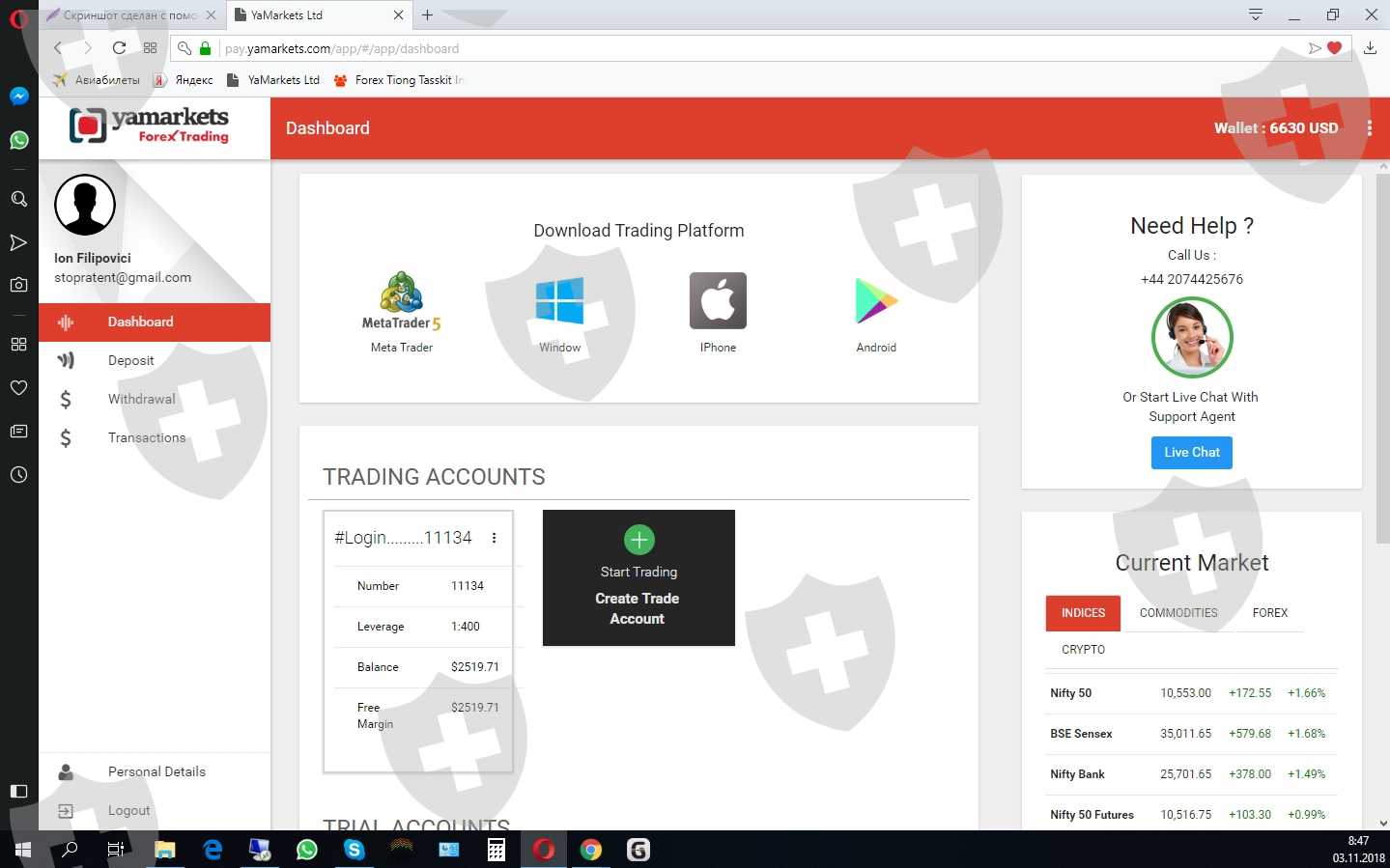Open Skype from the Windows taskbar

click(355, 850)
